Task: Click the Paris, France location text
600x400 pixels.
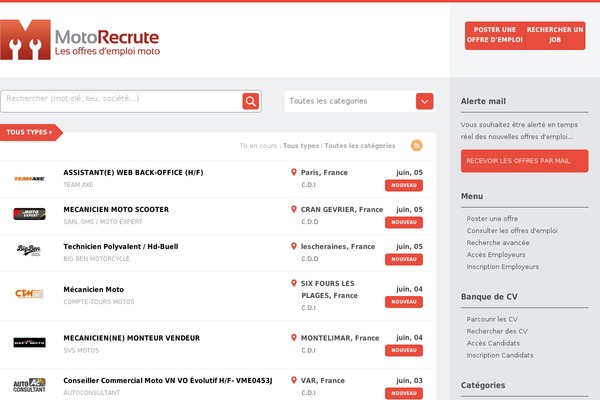Action: pyautogui.click(x=324, y=173)
